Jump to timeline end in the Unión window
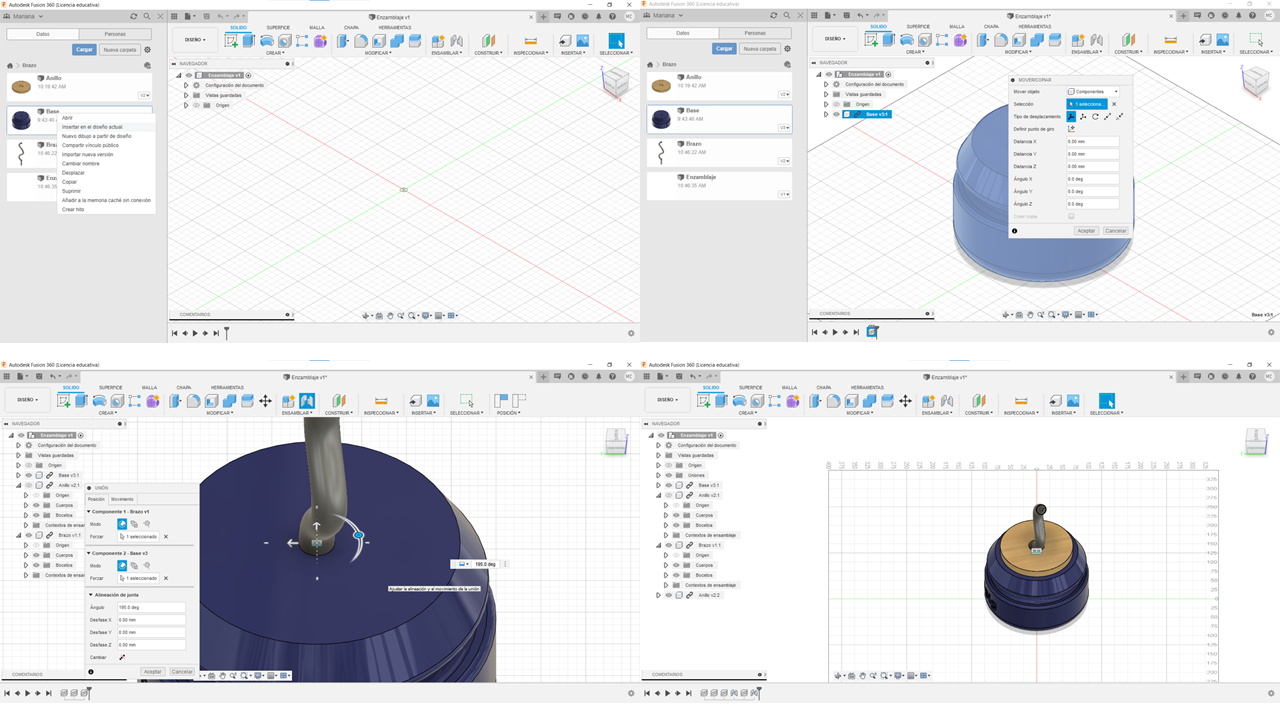 pos(48,693)
